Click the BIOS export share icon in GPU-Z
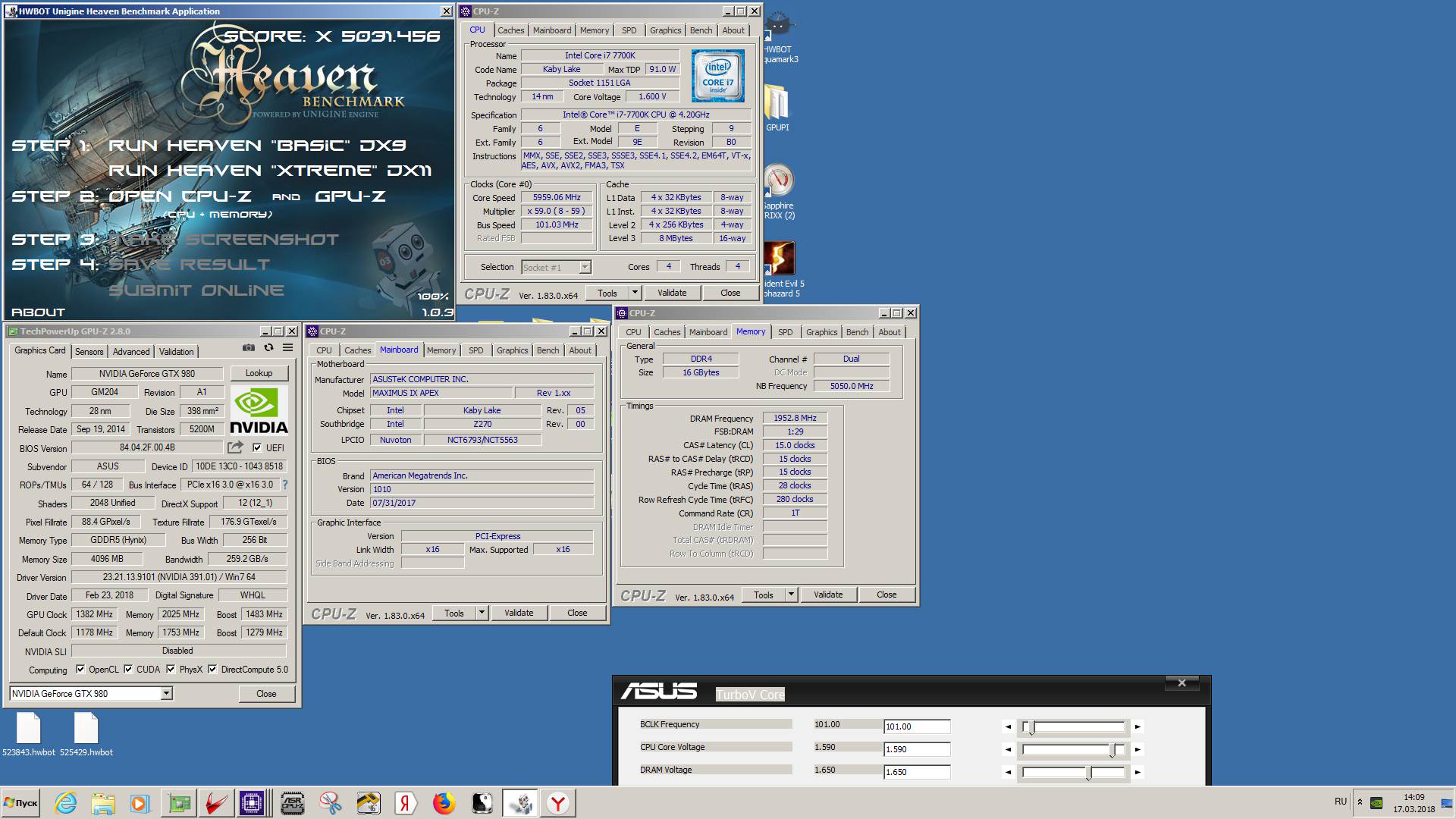1456x819 pixels. click(x=236, y=447)
